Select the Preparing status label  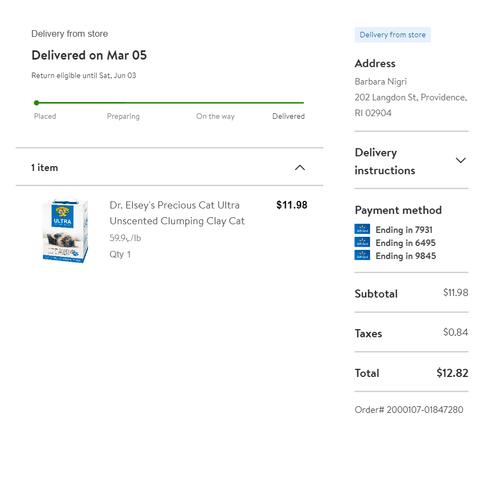click(x=123, y=116)
